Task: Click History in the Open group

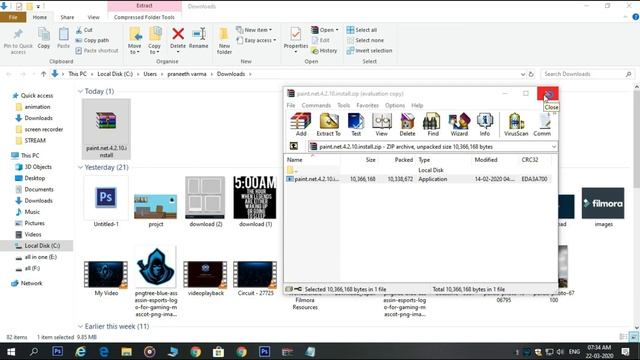Action: click(x=324, y=51)
